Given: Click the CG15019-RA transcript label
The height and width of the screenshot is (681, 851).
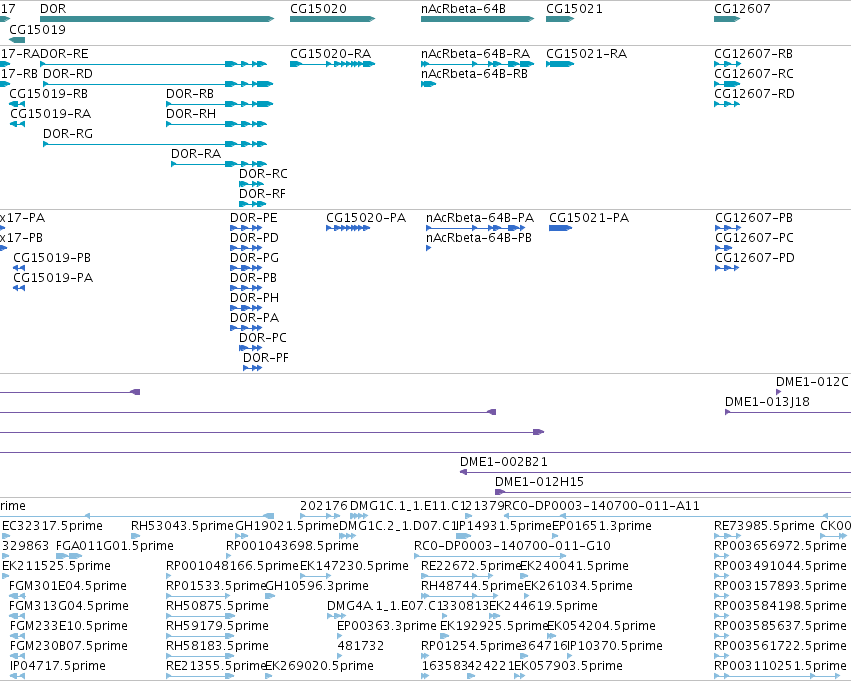Looking at the screenshot, I should pyautogui.click(x=50, y=114).
